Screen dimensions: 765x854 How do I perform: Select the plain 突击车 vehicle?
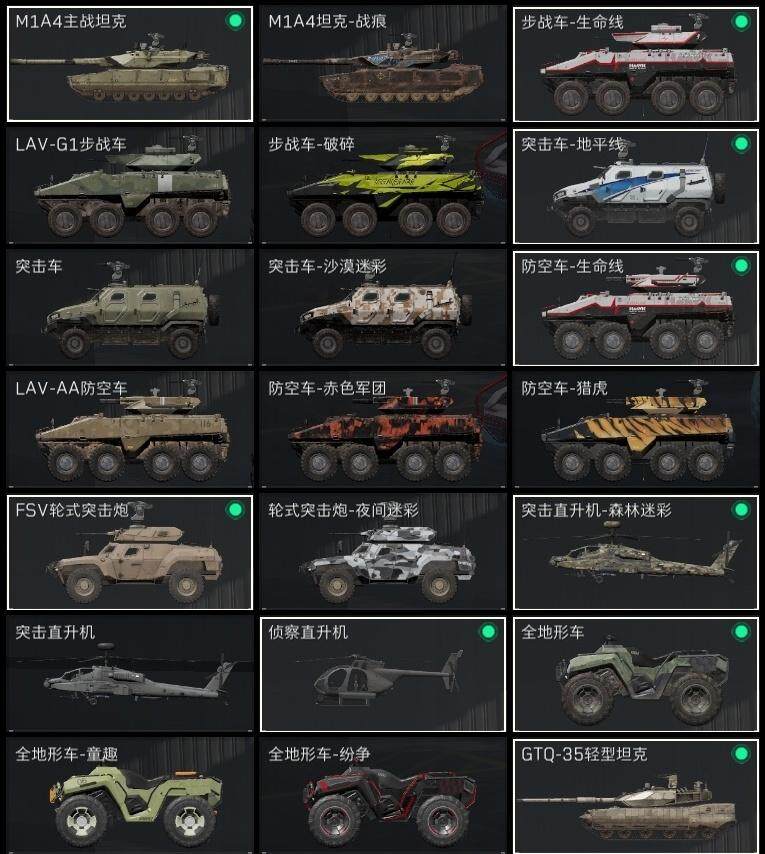(x=130, y=308)
